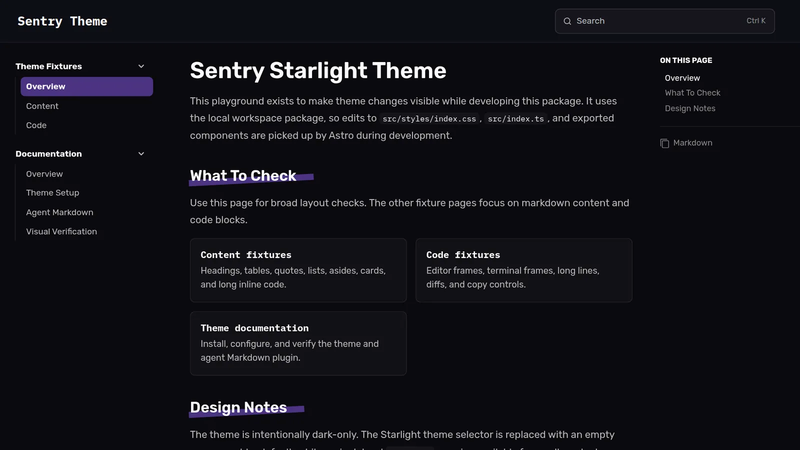Click the Ctrl K shortcut badge
The width and height of the screenshot is (800, 450).
tap(756, 21)
